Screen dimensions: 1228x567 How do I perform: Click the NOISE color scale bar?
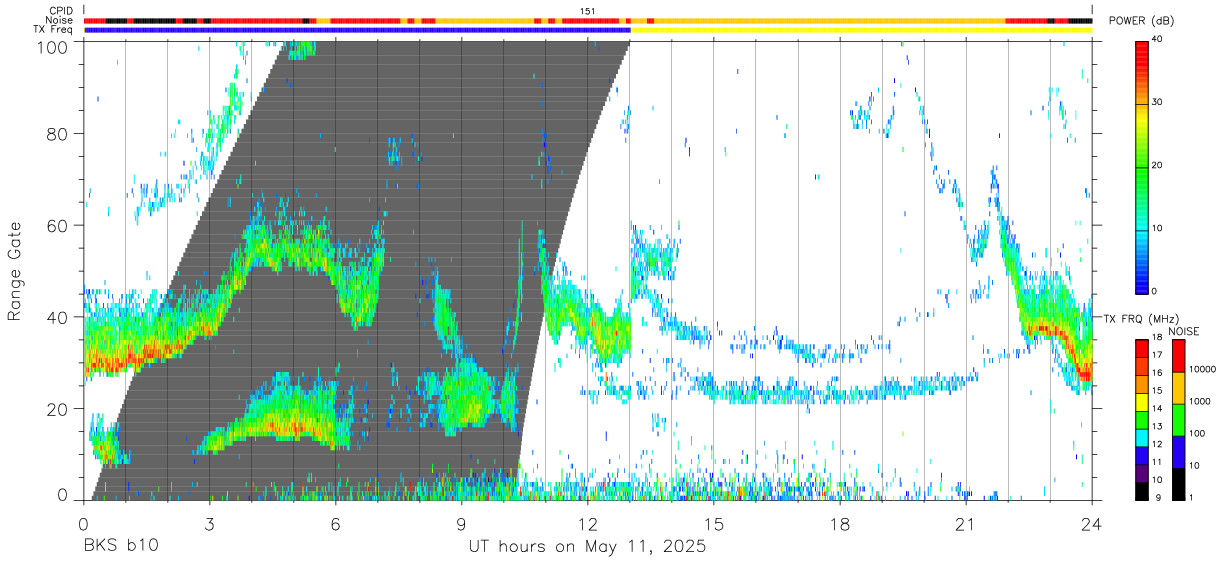pos(1179,418)
